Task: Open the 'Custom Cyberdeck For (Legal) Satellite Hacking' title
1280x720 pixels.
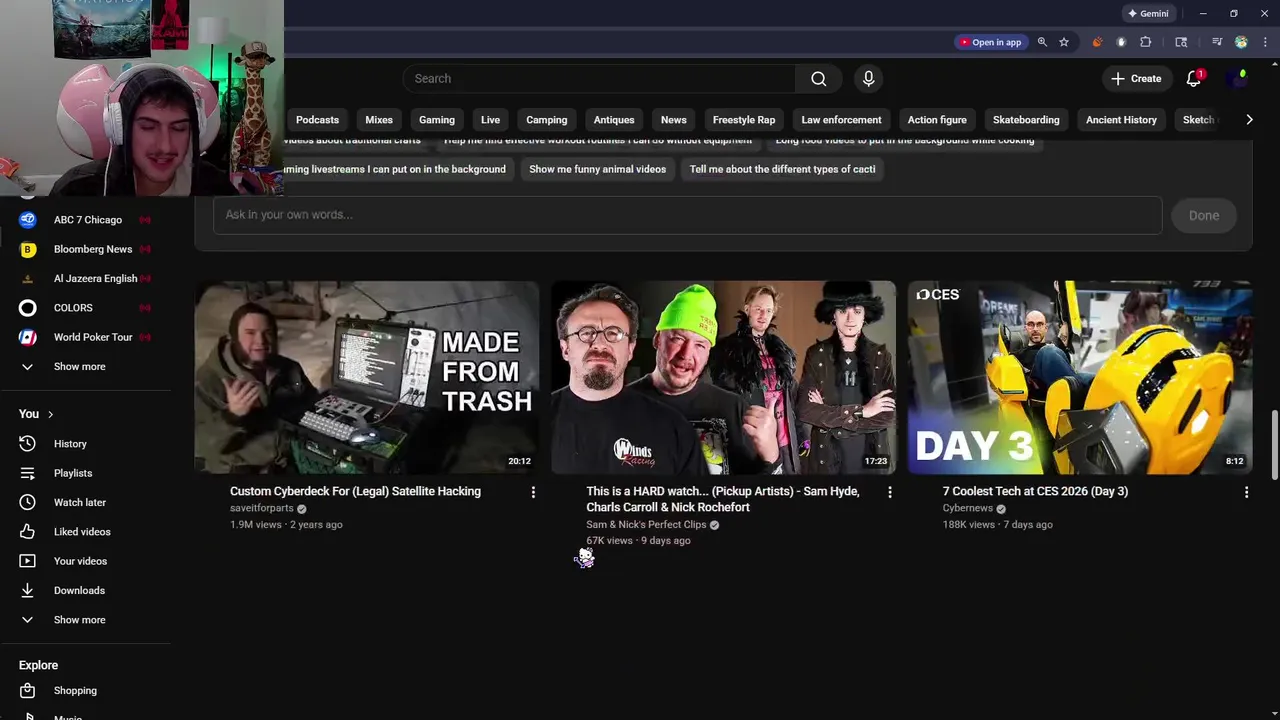Action: click(x=355, y=492)
